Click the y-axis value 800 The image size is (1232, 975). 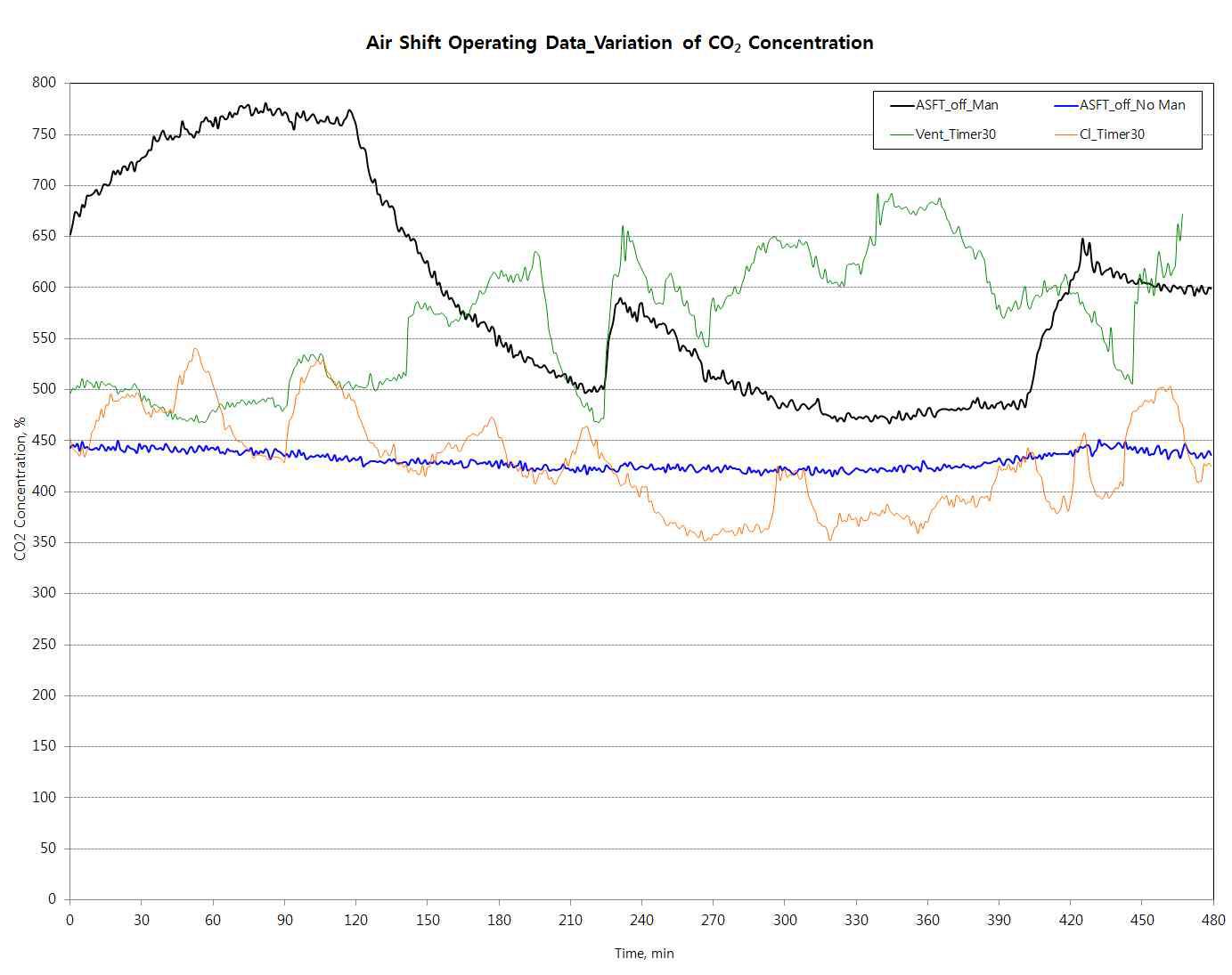[45, 83]
